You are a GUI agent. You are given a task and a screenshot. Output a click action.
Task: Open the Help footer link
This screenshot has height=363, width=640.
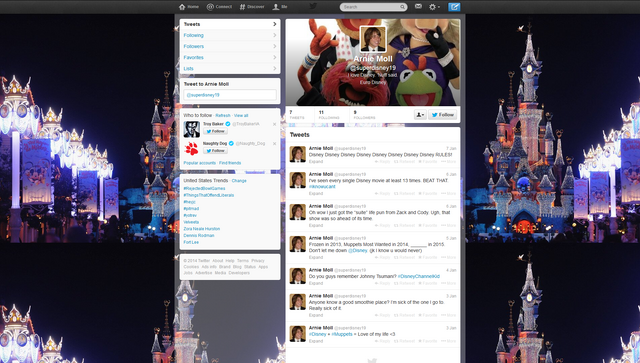pyautogui.click(x=230, y=261)
